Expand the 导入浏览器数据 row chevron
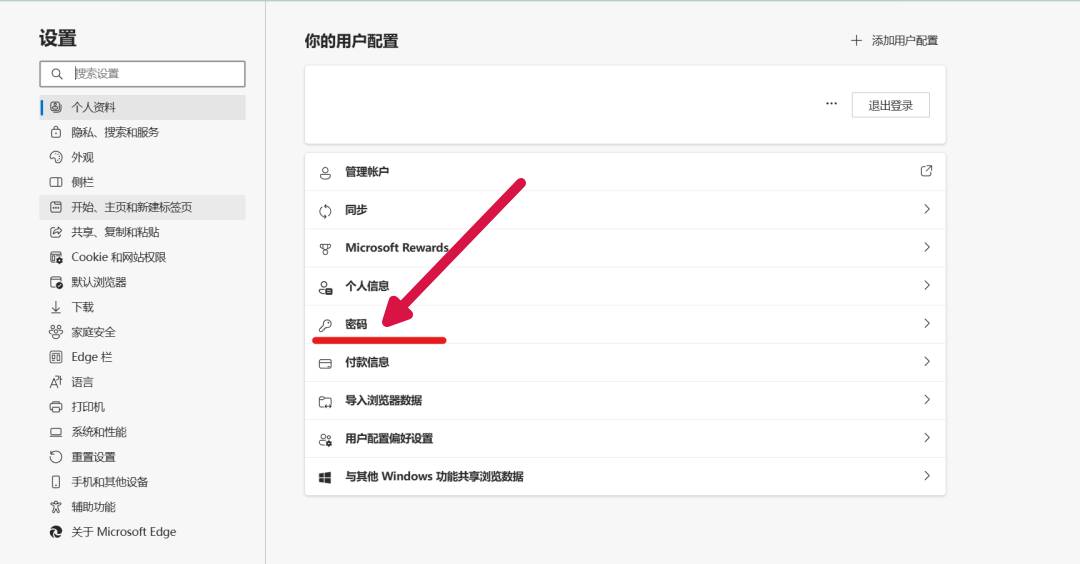The width and height of the screenshot is (1080, 564). [926, 399]
